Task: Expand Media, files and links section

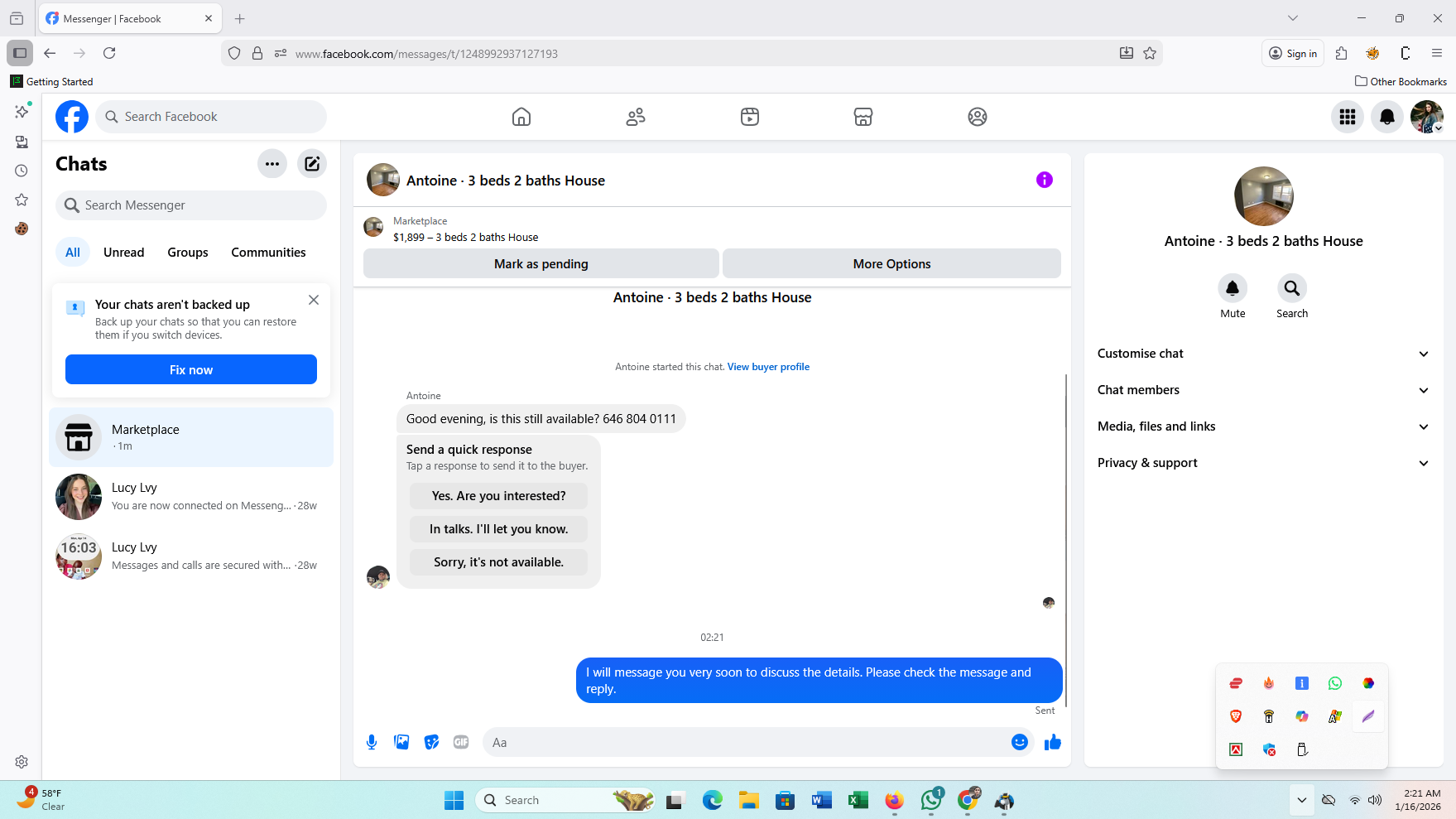Action: 1263,426
